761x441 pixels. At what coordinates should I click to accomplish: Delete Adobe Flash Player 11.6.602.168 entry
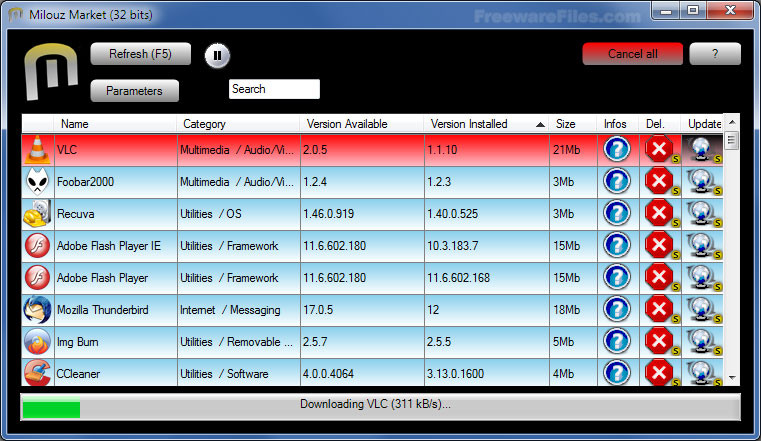659,278
